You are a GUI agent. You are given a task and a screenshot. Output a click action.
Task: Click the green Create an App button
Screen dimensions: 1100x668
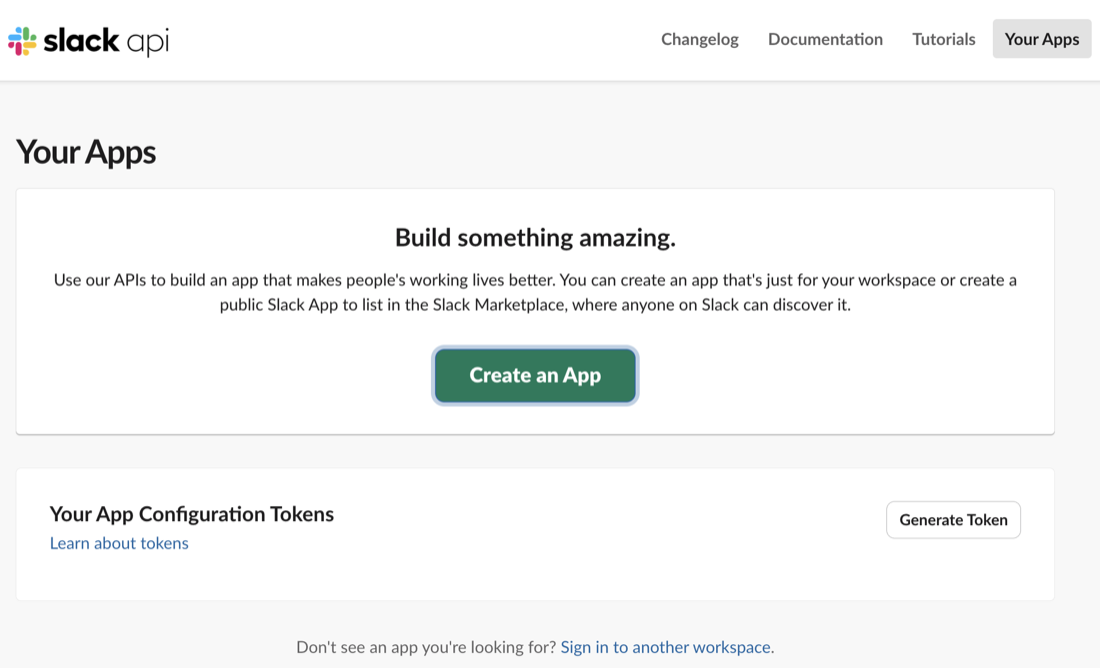click(535, 375)
